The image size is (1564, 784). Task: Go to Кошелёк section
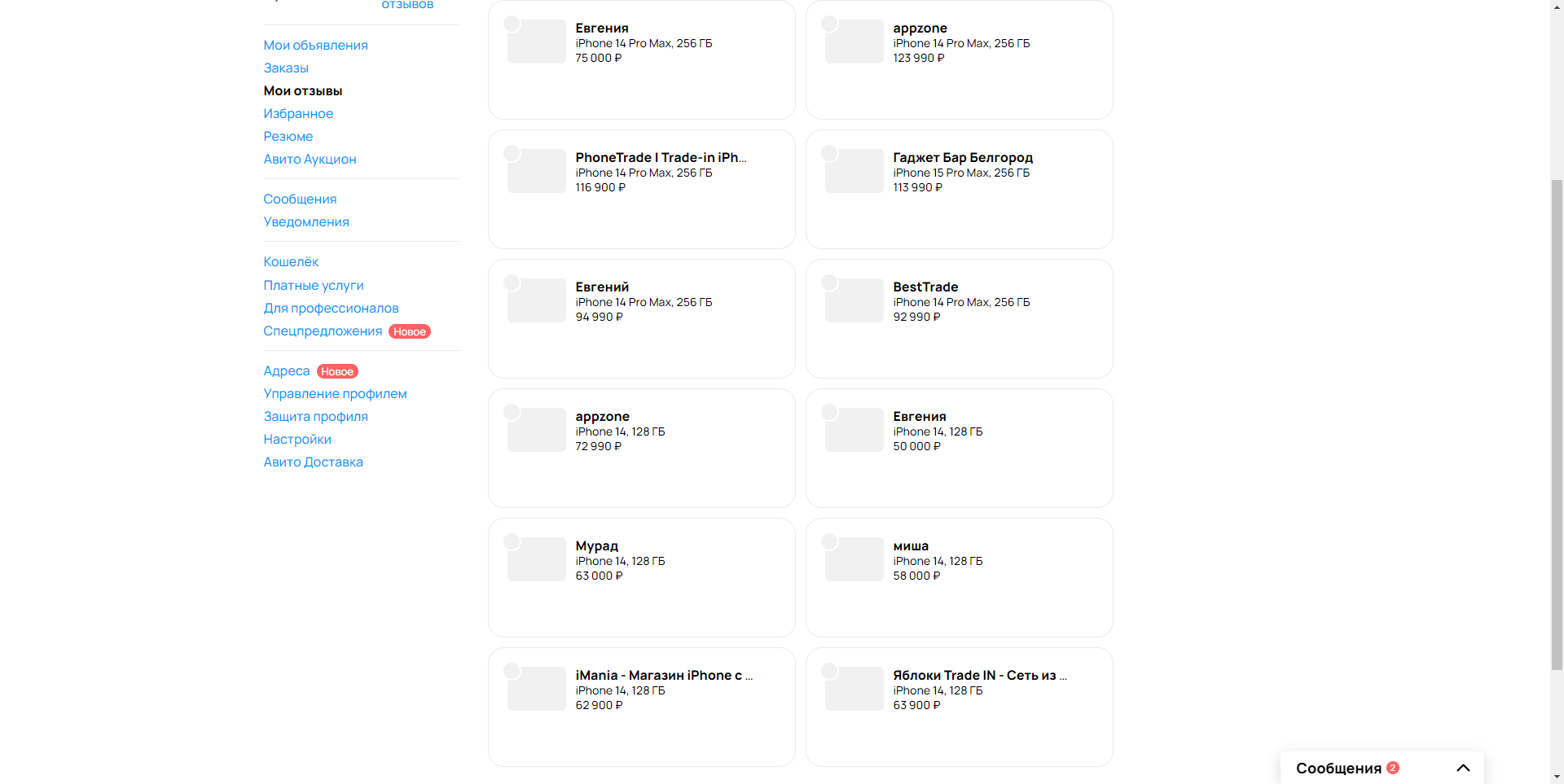tap(291, 261)
